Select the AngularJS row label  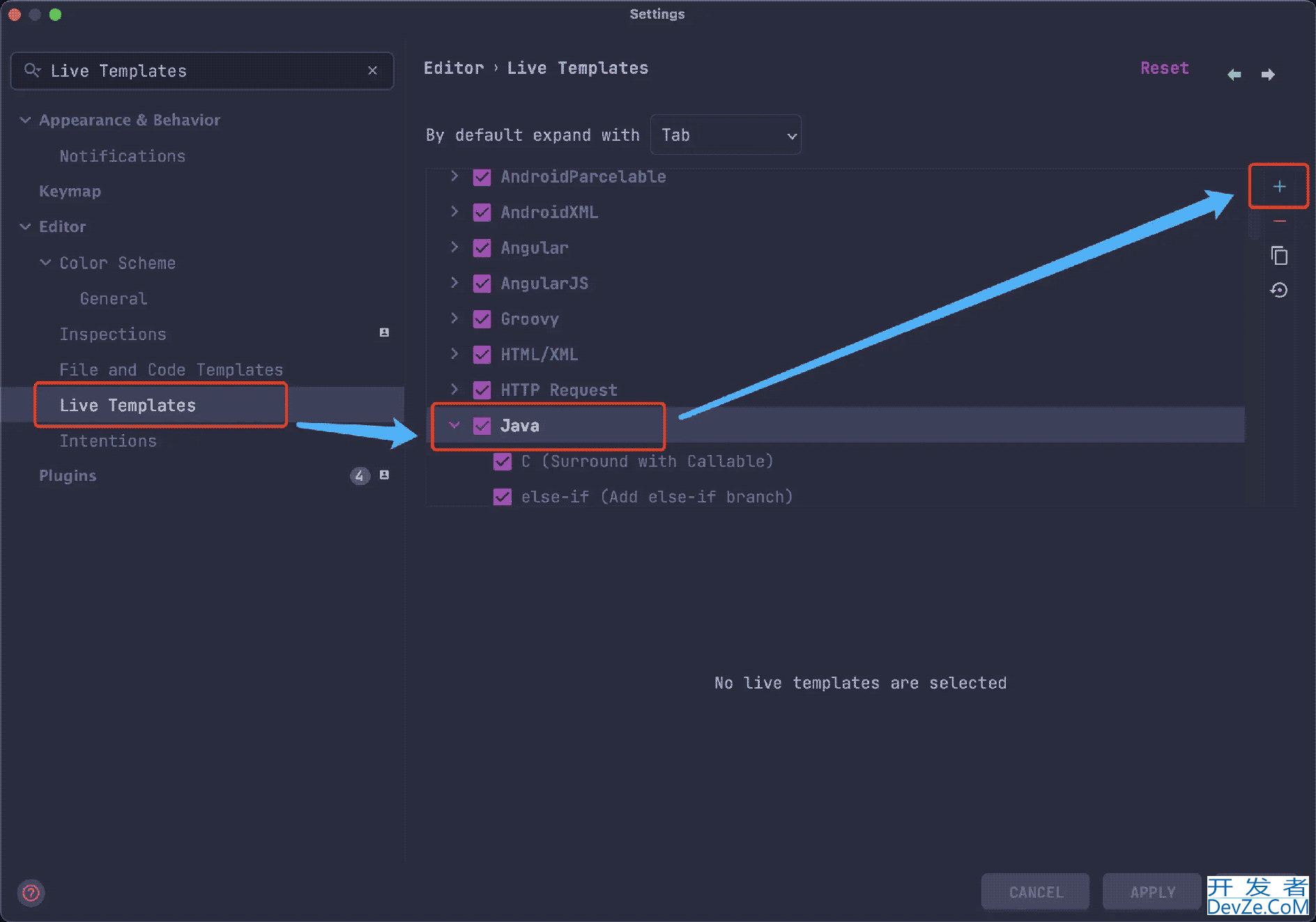pos(544,284)
